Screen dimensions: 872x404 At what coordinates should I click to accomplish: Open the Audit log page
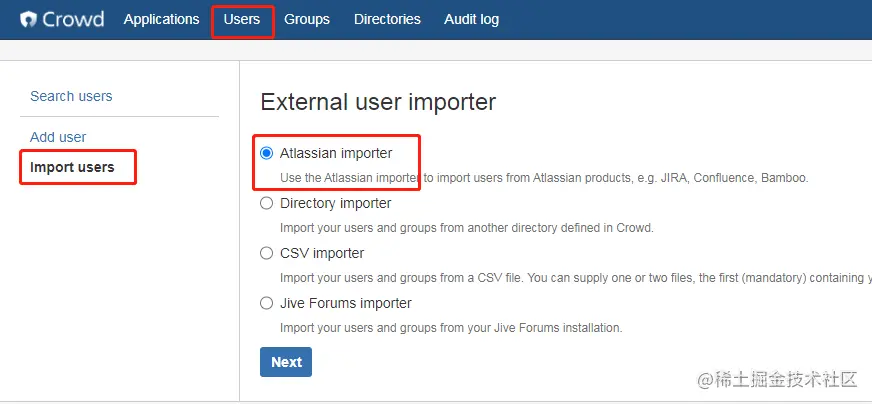471,19
